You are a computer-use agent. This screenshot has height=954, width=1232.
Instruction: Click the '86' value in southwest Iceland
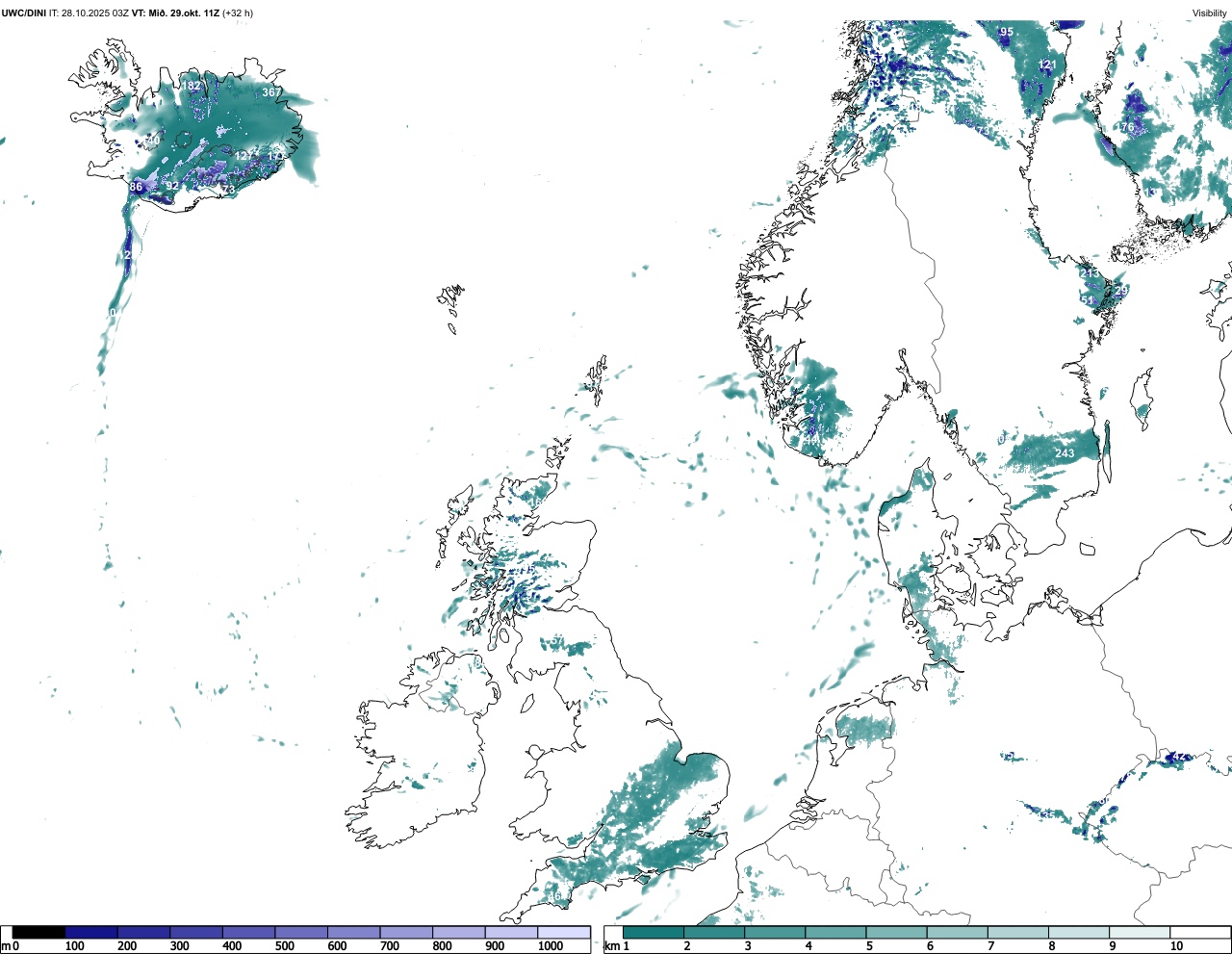pos(136,187)
